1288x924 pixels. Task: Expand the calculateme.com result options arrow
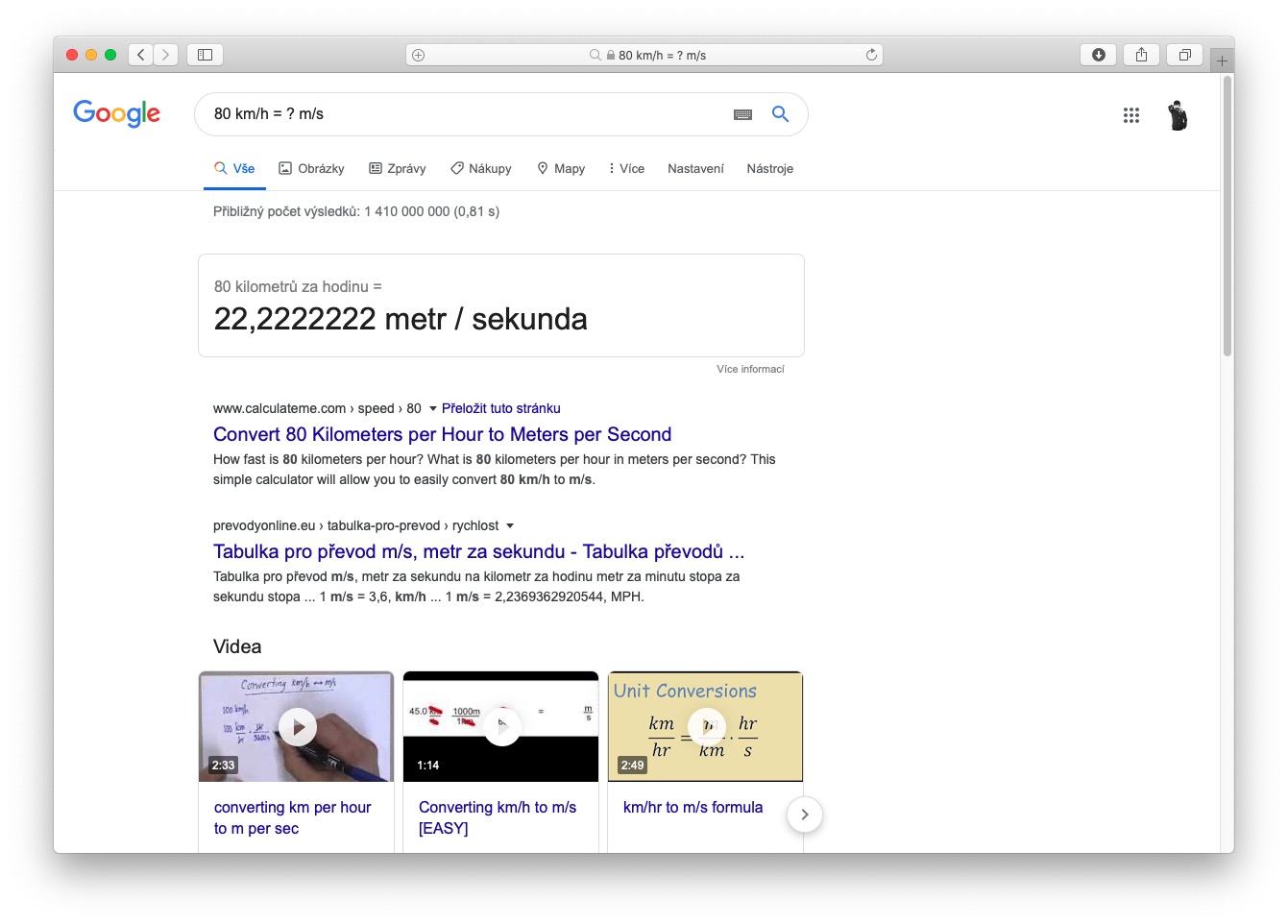pos(433,409)
